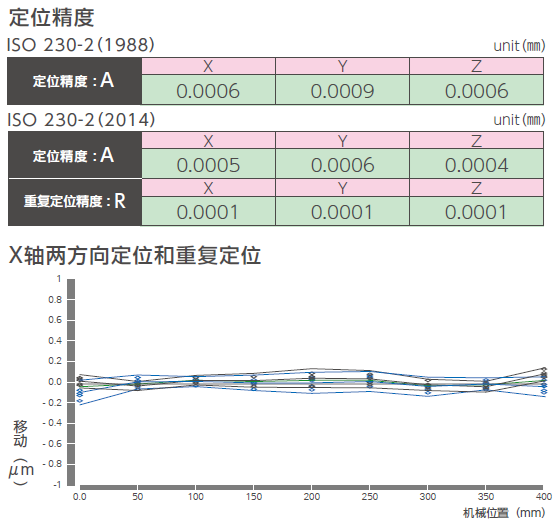Image resolution: width=558 pixels, height=532 pixels.
Task: Click y-axis tick label 0.0
Action: pyautogui.click(x=55, y=382)
